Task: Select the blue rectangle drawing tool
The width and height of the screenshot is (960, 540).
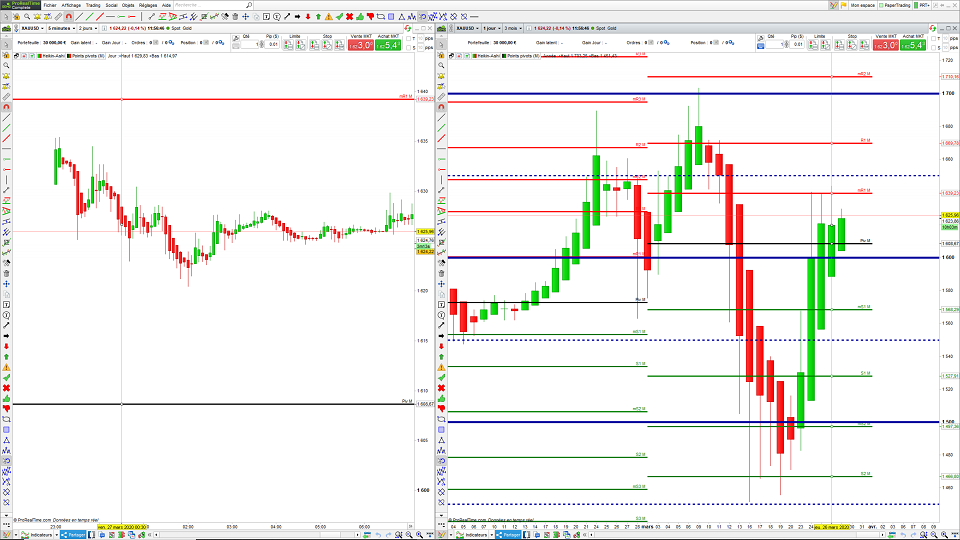Action: 391,17
